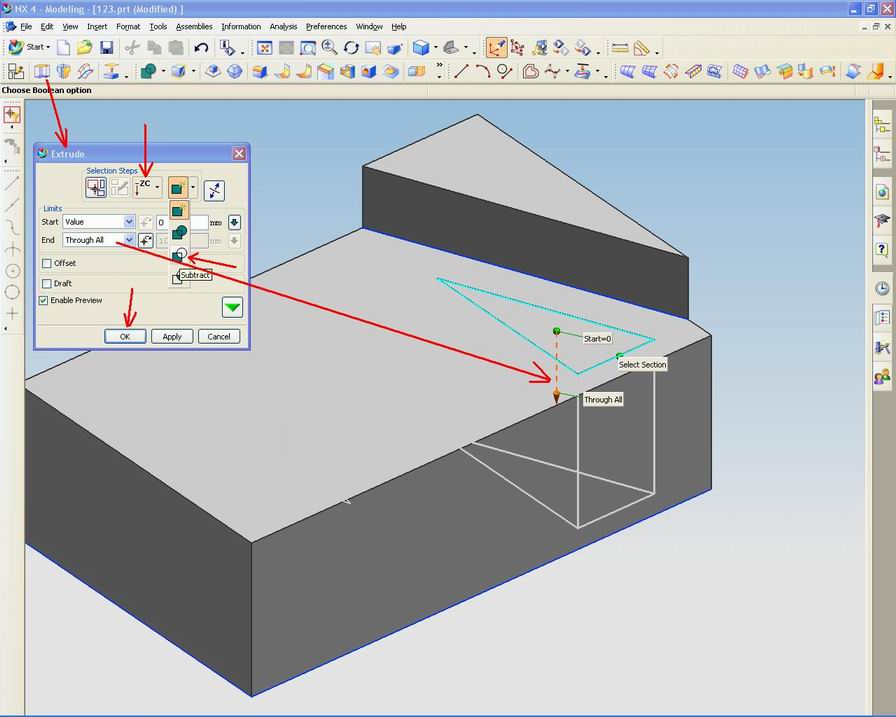Viewport: 896px width, 717px height.
Task: Open the Assemblies menu
Action: (194, 26)
